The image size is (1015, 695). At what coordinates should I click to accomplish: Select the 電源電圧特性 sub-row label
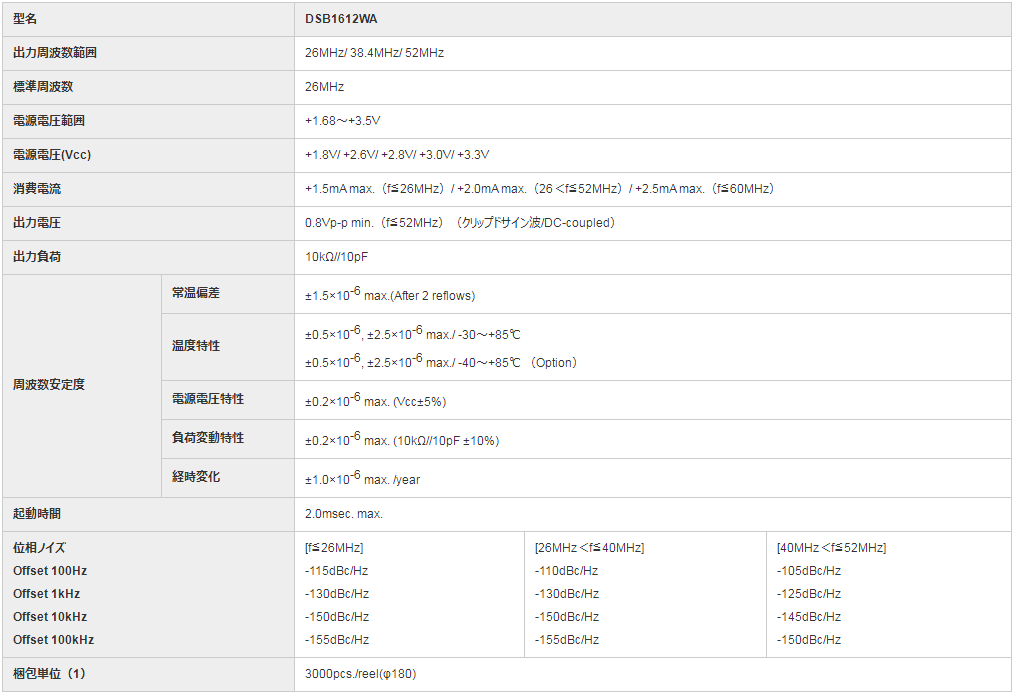click(207, 399)
